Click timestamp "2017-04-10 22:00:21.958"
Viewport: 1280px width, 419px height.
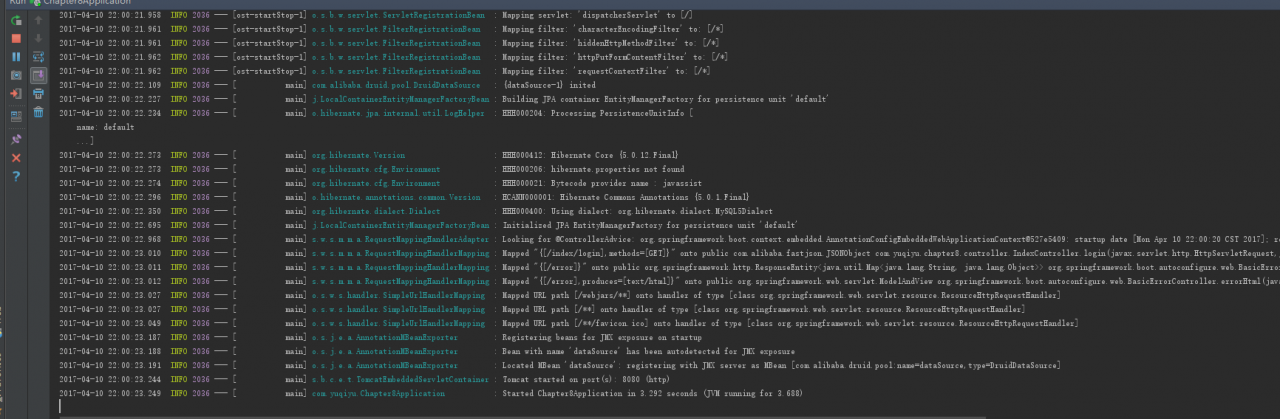tap(110, 16)
